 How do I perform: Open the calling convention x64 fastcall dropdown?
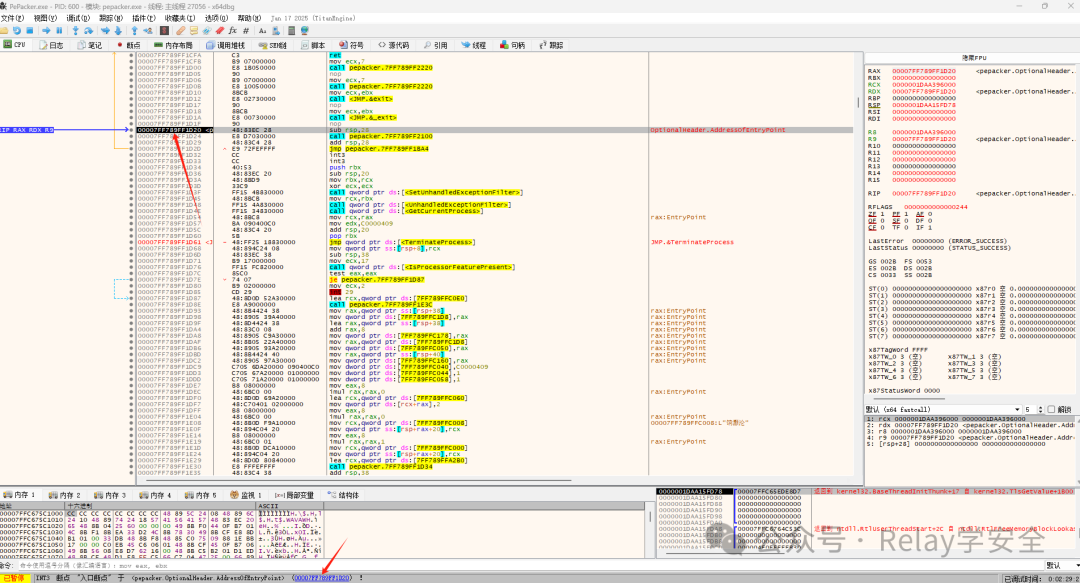coord(943,409)
